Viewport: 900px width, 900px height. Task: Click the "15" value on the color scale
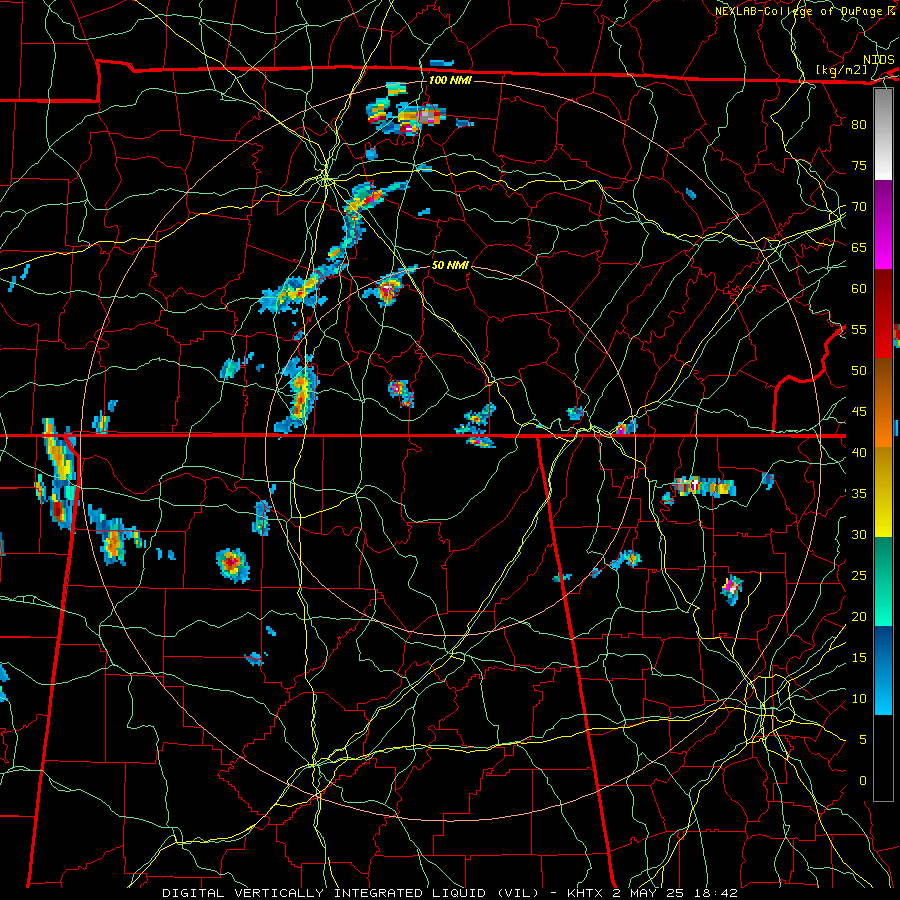click(859, 657)
